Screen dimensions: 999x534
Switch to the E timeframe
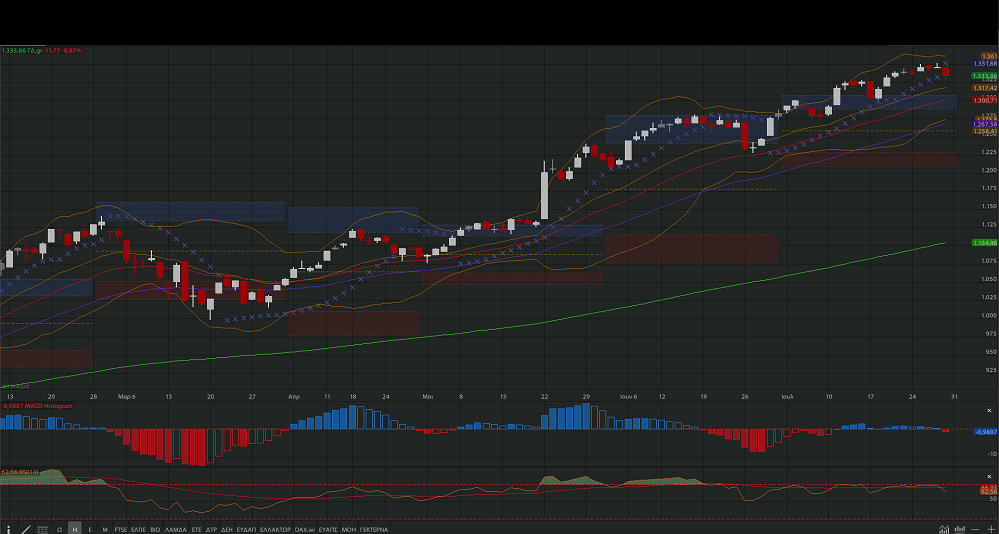coord(90,530)
